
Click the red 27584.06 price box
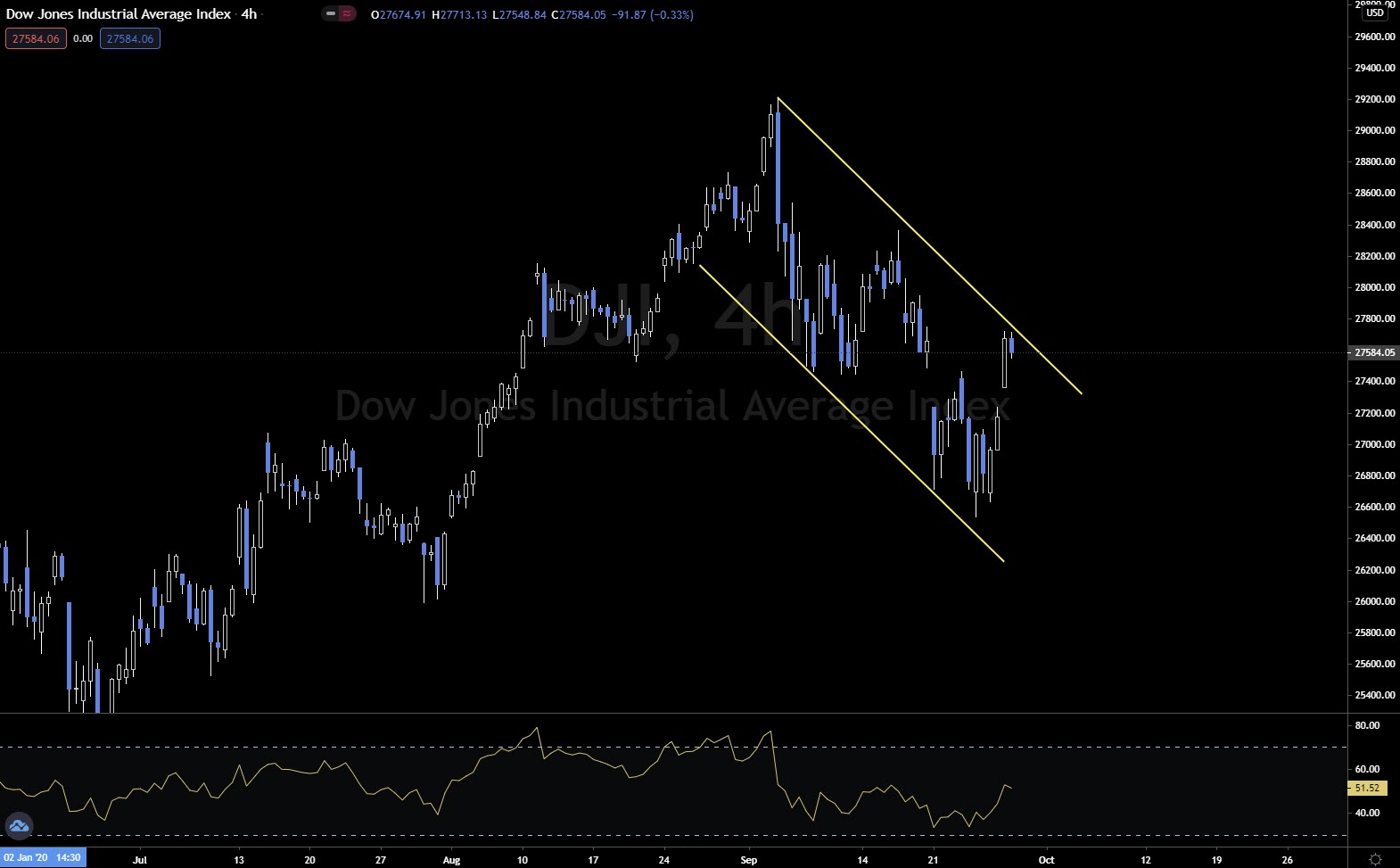tap(36, 38)
